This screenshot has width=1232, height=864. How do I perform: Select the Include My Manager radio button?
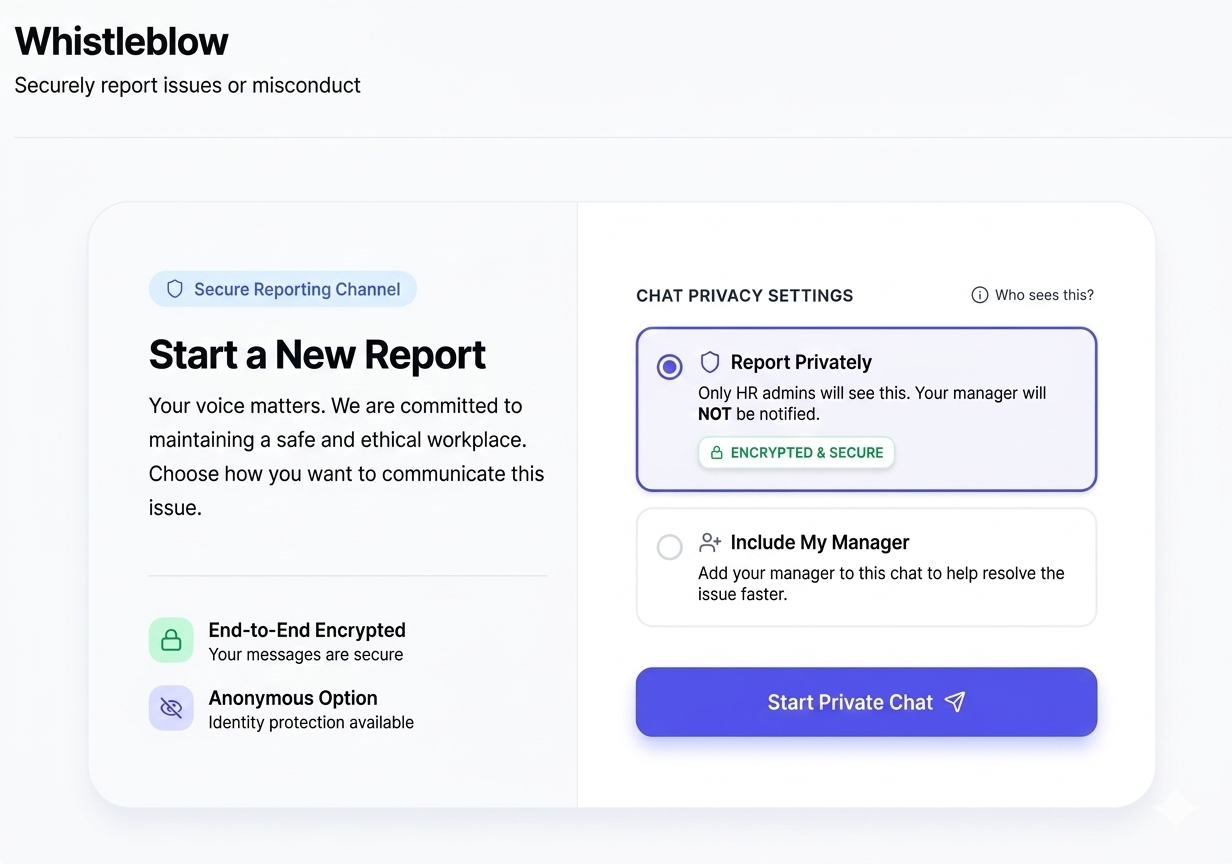[x=669, y=547]
